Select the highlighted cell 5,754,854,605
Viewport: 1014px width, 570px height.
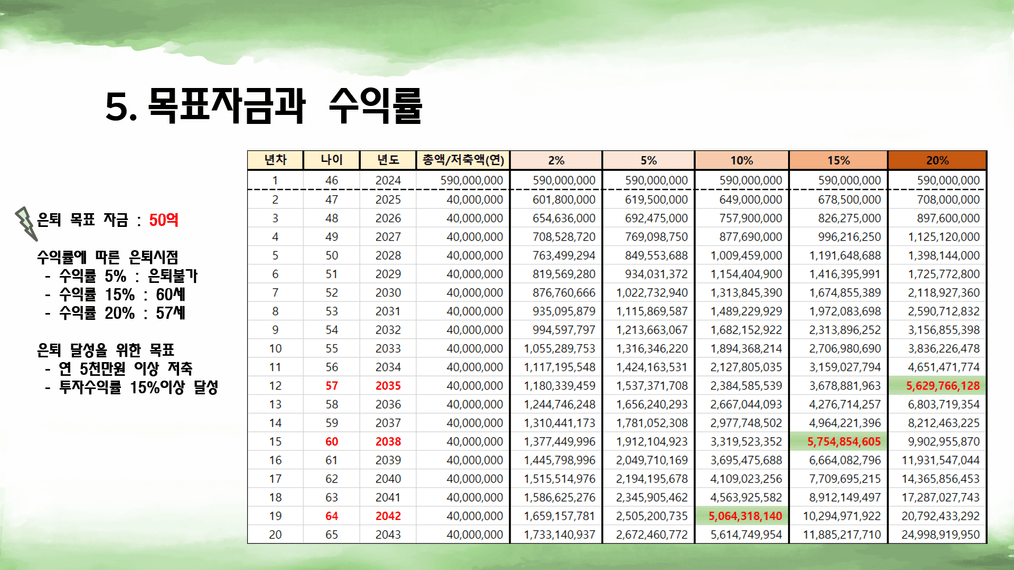pyautogui.click(x=839, y=442)
